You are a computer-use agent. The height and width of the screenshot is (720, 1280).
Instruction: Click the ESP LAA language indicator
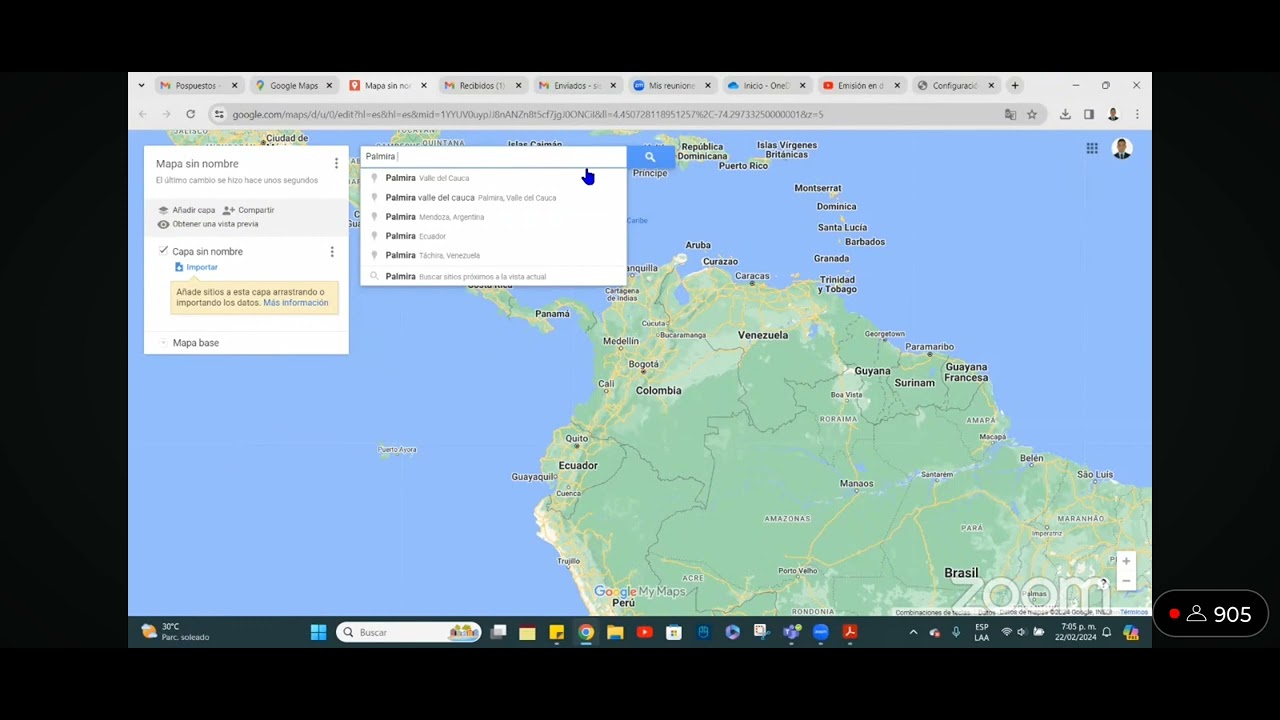(x=982, y=632)
